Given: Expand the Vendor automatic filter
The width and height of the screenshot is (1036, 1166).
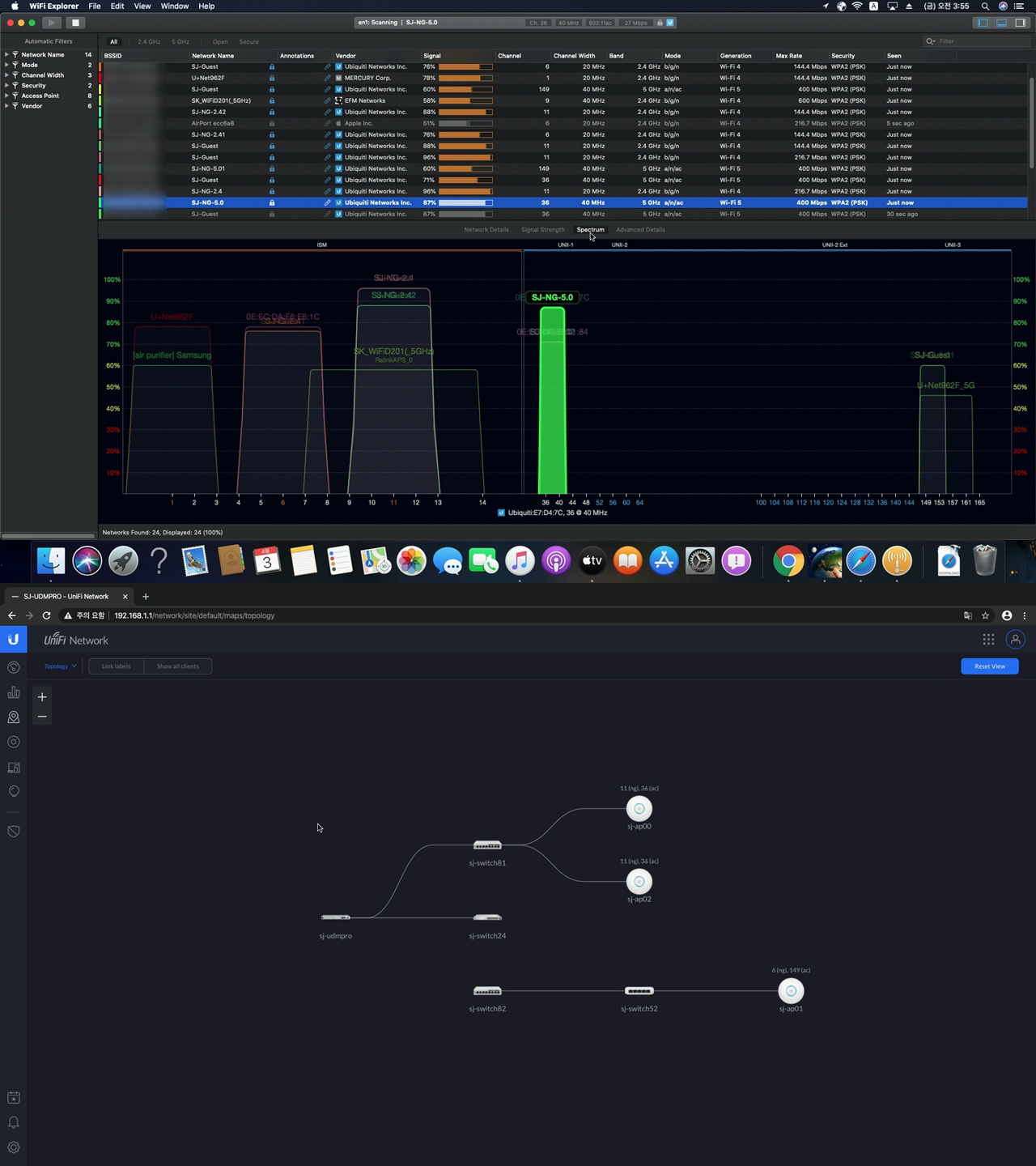Looking at the screenshot, I should click(6, 106).
